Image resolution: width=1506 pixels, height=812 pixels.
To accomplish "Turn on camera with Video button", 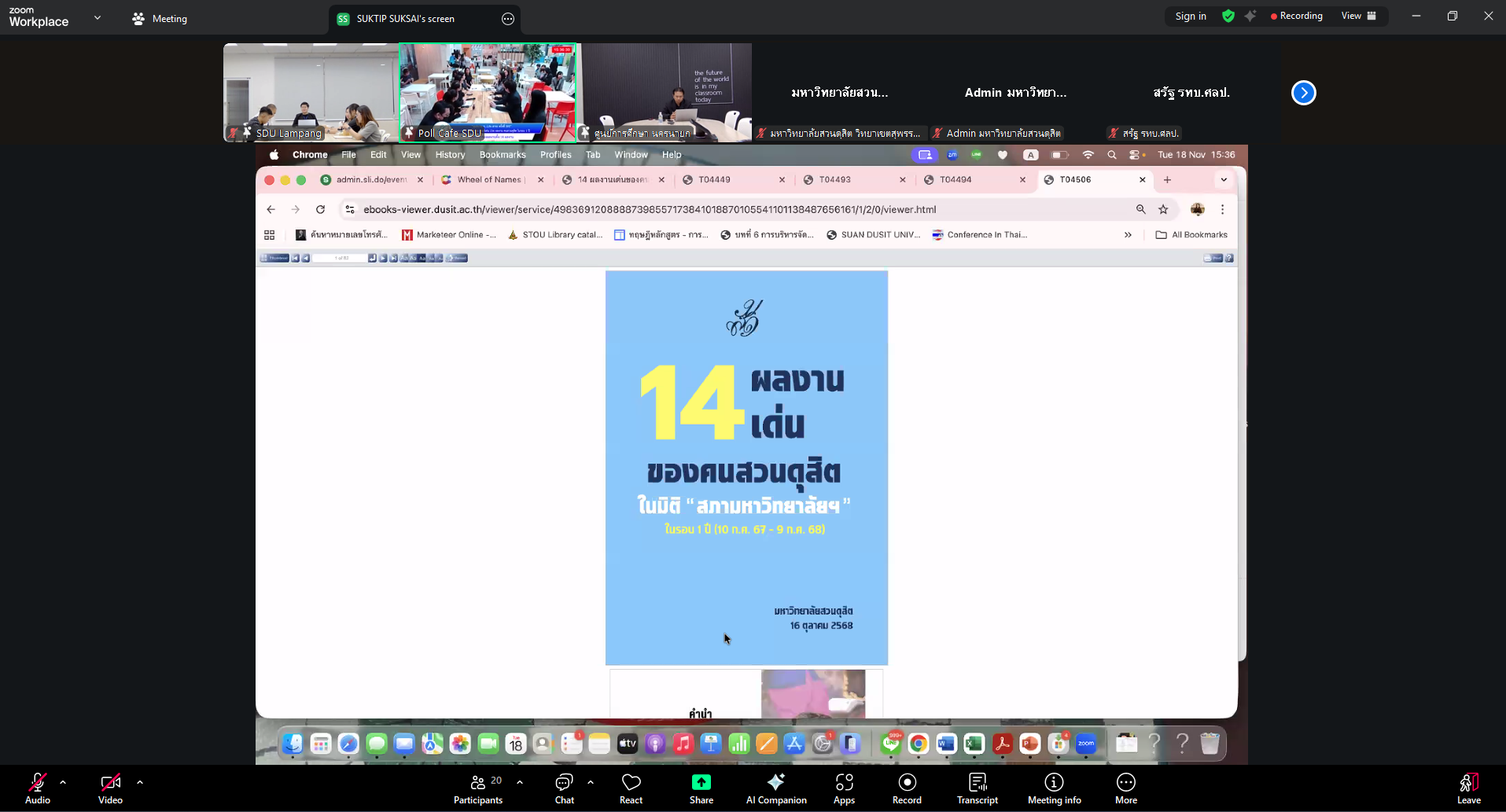I will click(110, 788).
